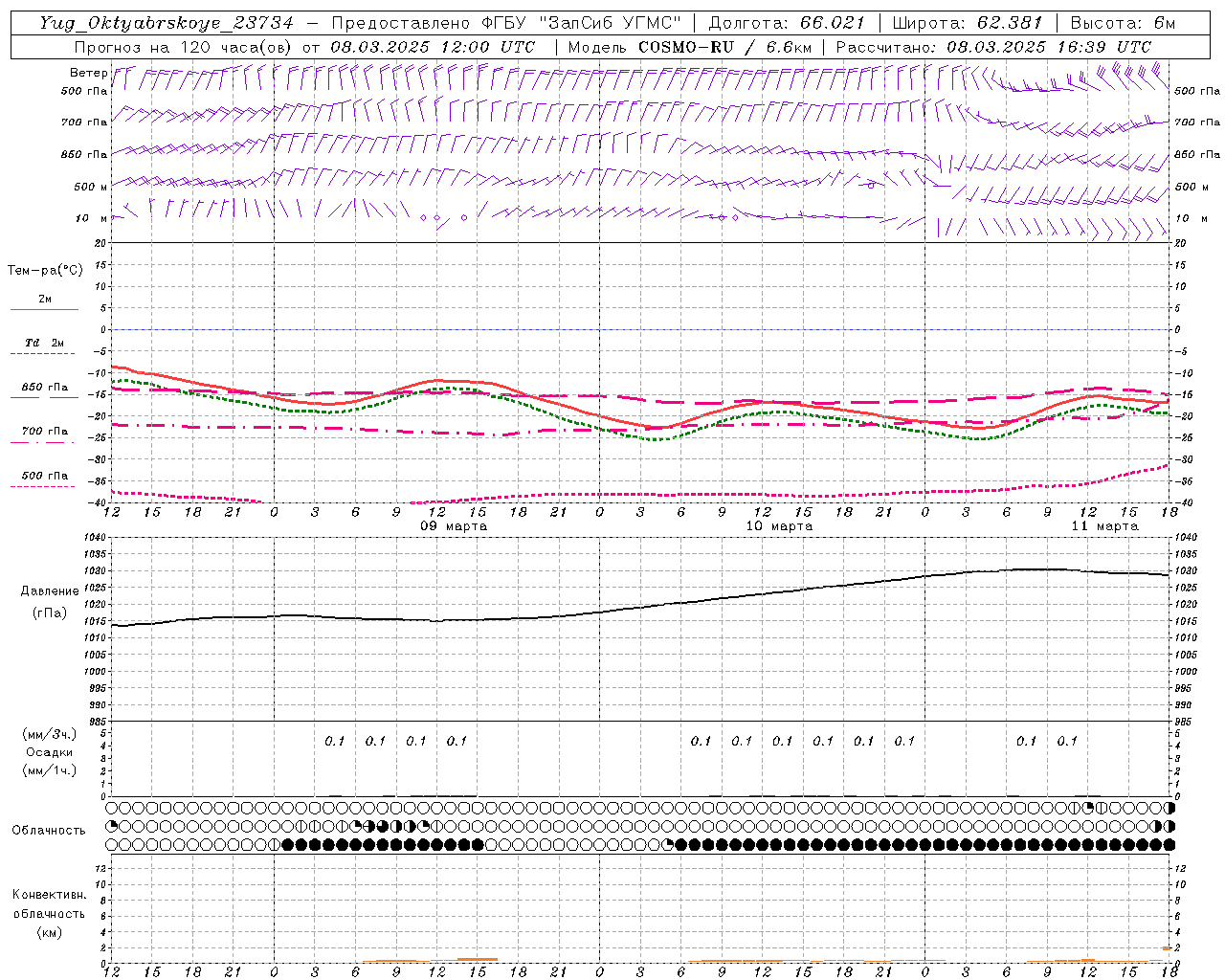Click the Прогноз на 120 часа(ов) text
1225x980 pixels.
[x=185, y=47]
